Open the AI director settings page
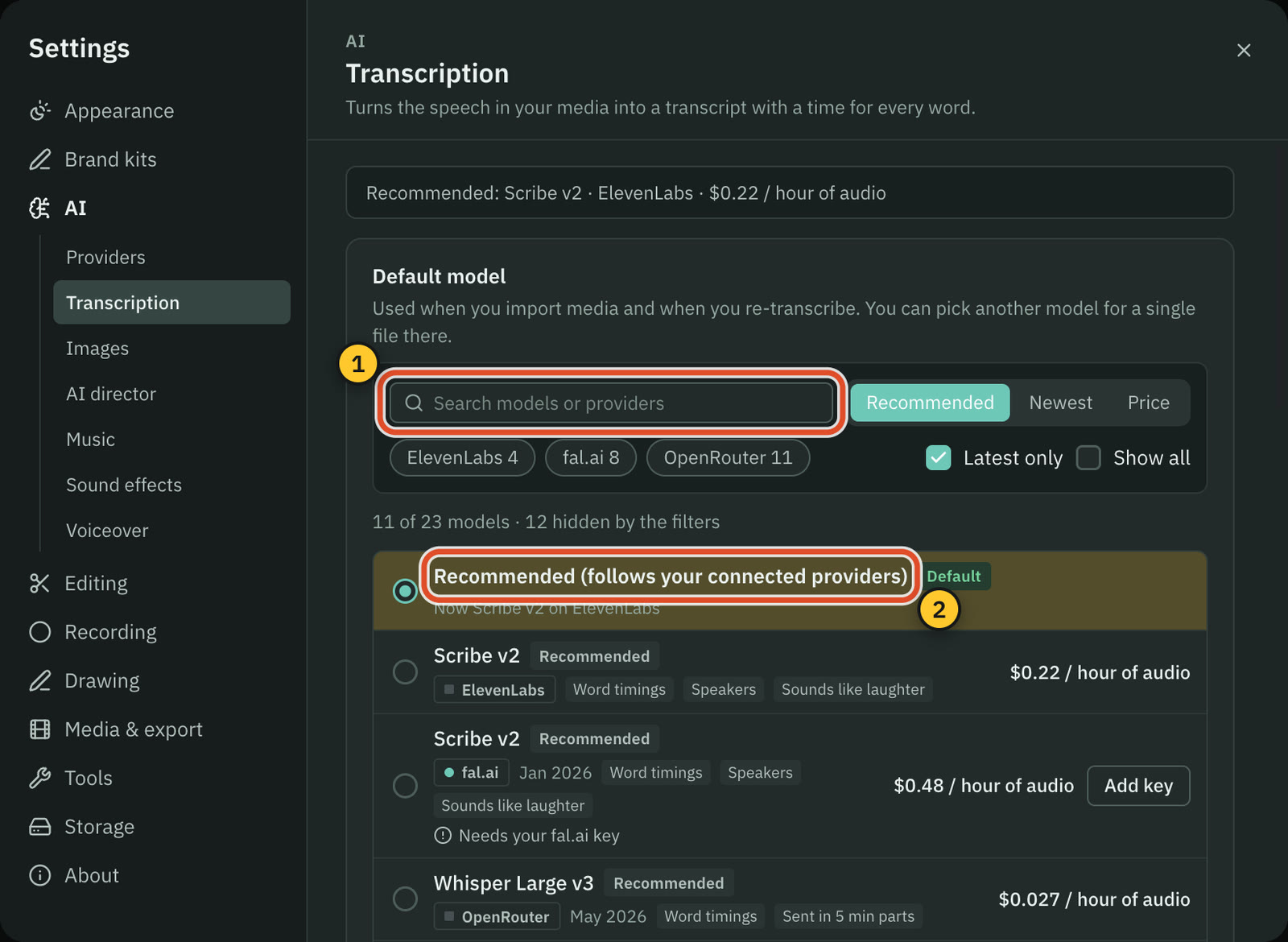Viewport: 1288px width, 942px height. point(172,394)
